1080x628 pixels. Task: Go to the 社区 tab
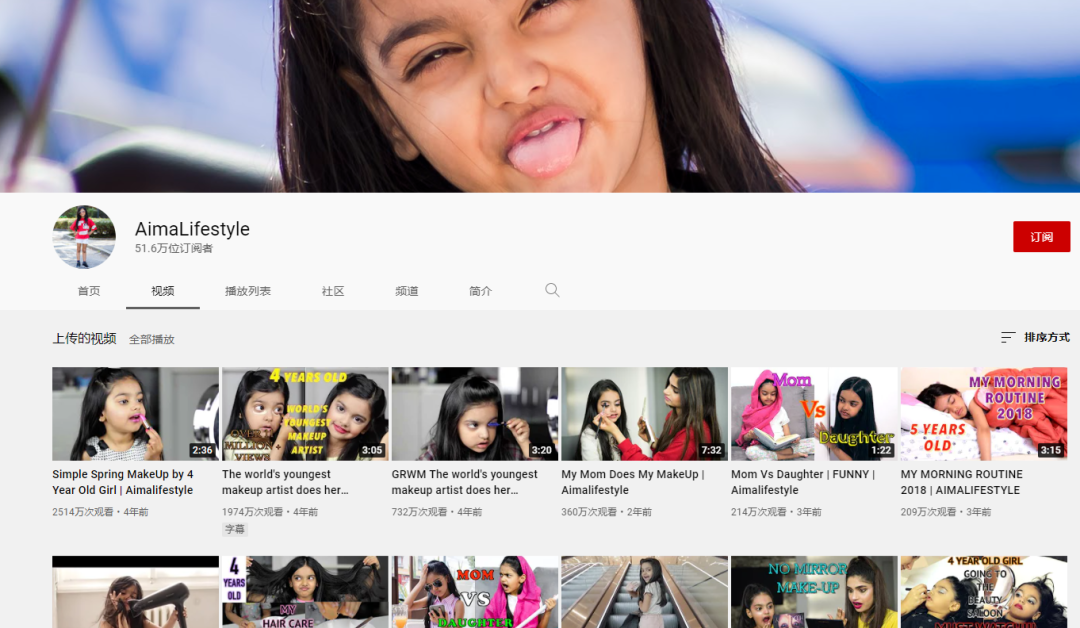(x=333, y=291)
